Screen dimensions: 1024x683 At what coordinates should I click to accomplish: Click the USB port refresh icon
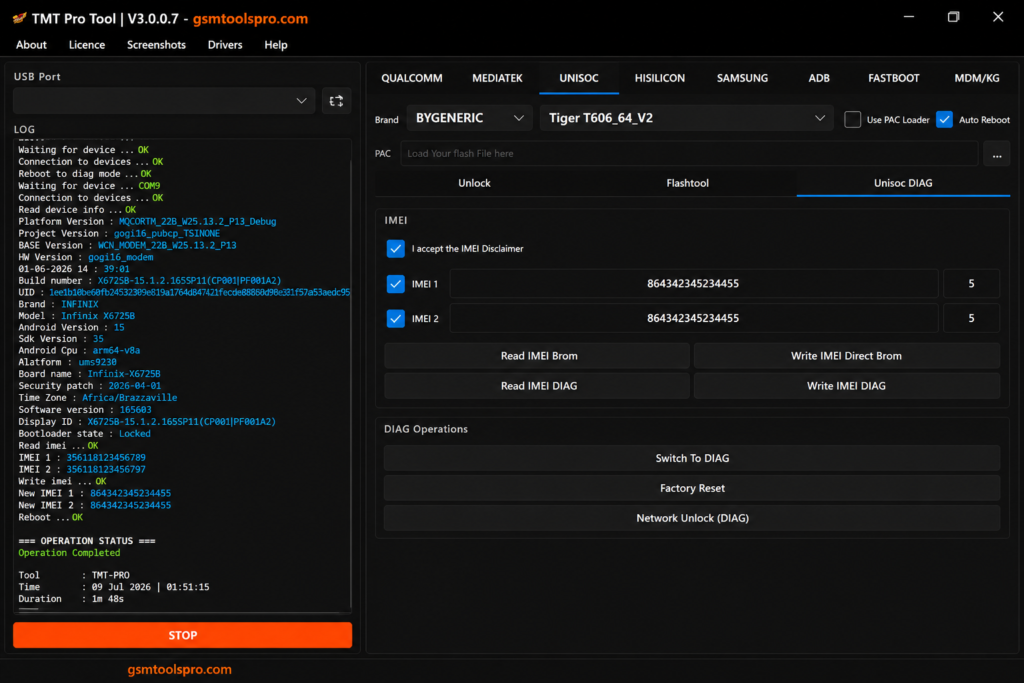(x=336, y=101)
